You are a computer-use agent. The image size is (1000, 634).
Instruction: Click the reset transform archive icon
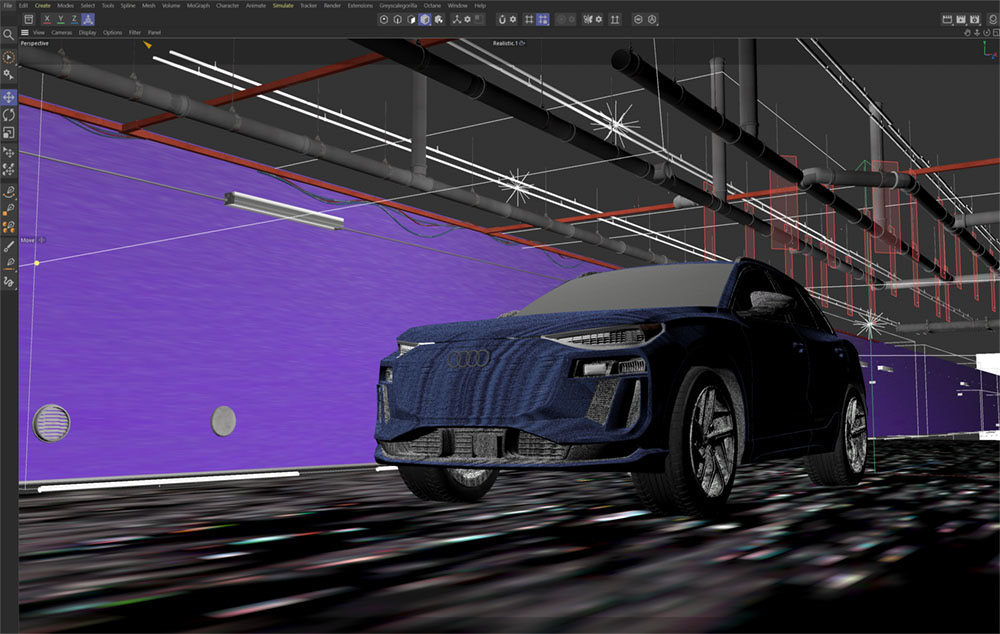29,20
